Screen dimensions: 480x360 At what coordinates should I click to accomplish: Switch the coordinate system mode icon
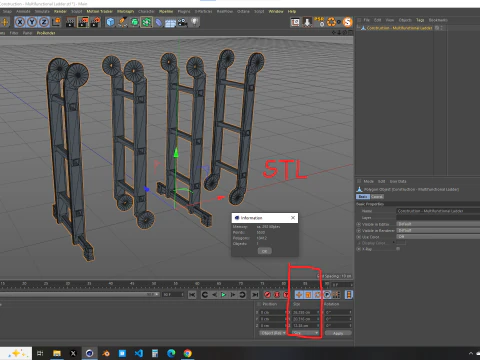tap(57, 22)
